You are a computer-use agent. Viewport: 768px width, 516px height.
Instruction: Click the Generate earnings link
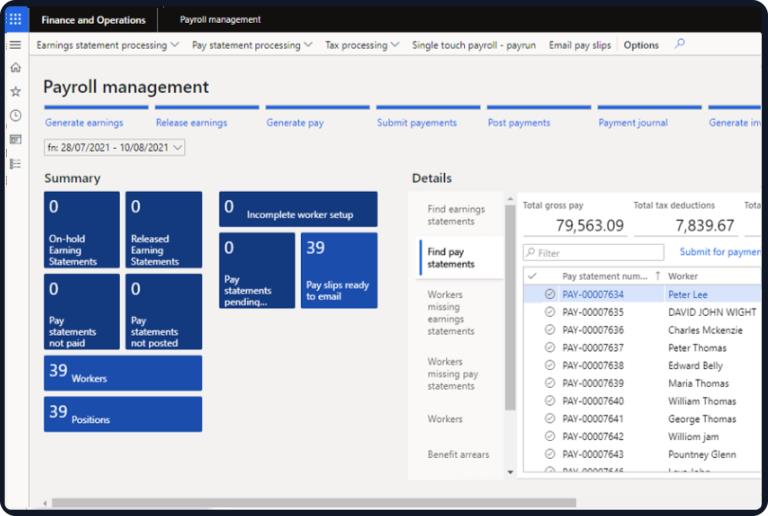pyautogui.click(x=84, y=123)
